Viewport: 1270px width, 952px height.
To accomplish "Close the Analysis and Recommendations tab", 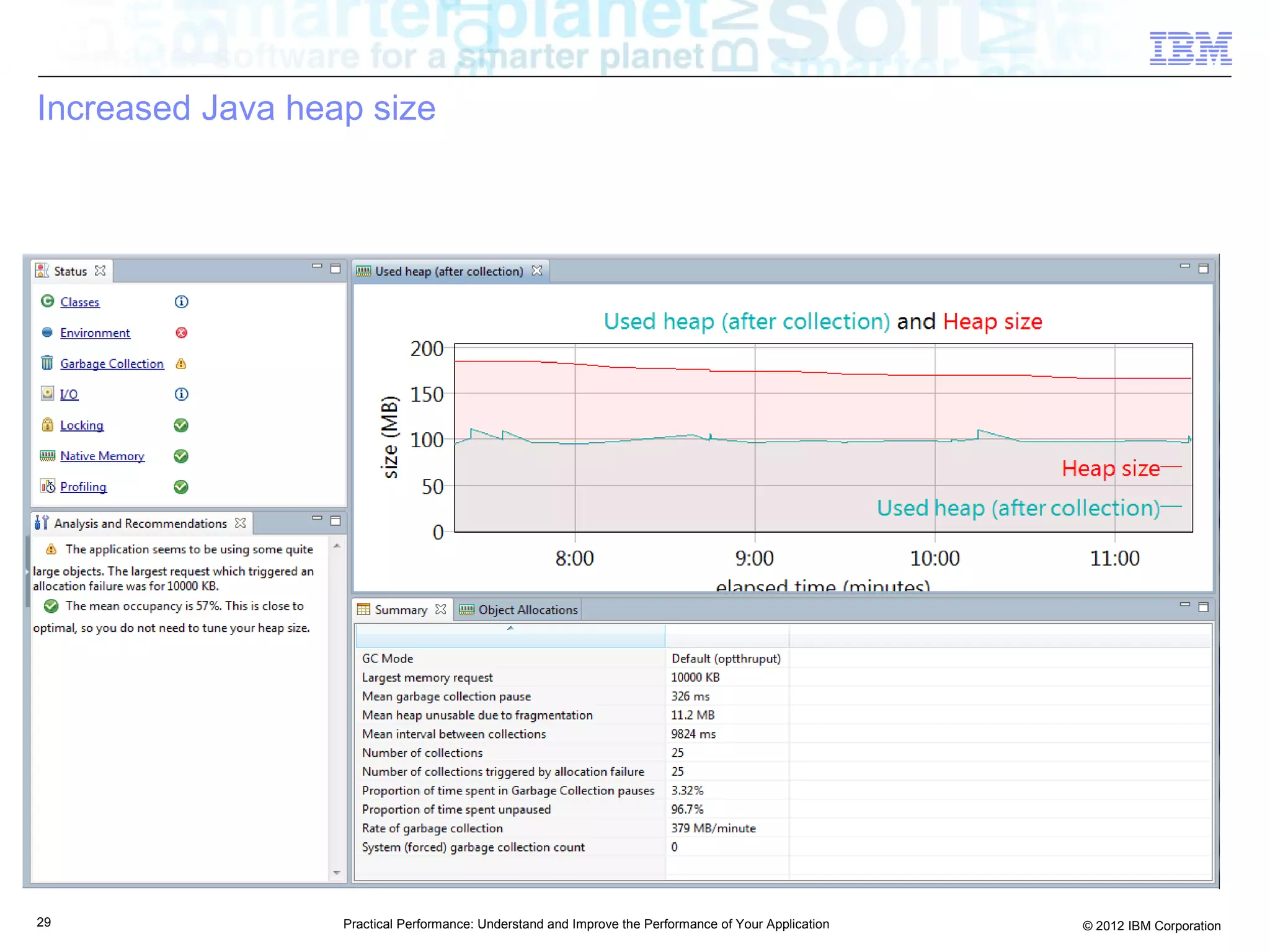I will point(241,523).
